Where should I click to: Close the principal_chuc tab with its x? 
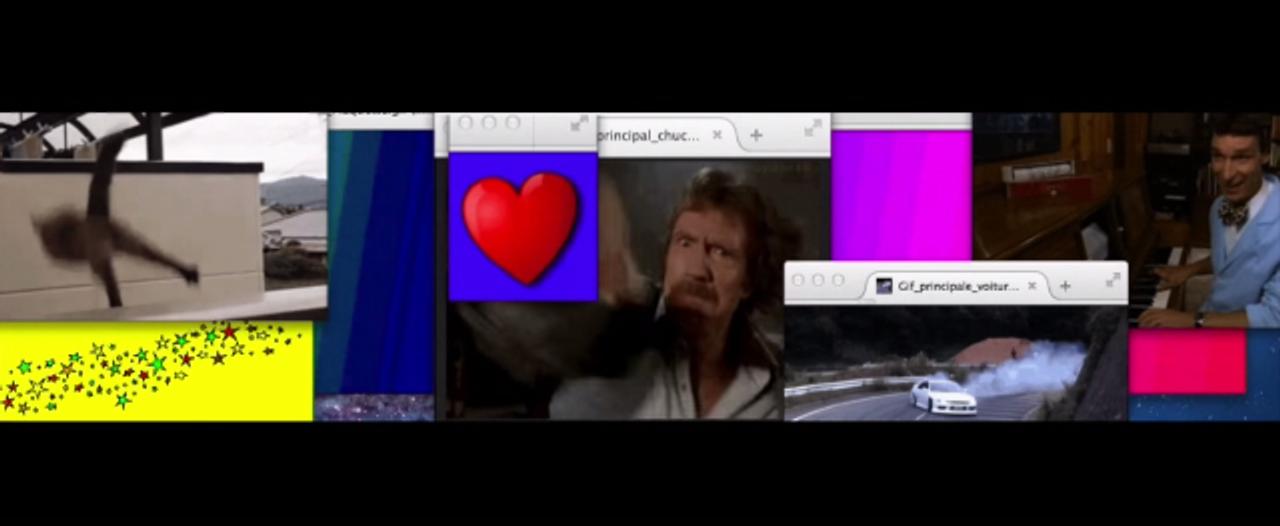[717, 135]
